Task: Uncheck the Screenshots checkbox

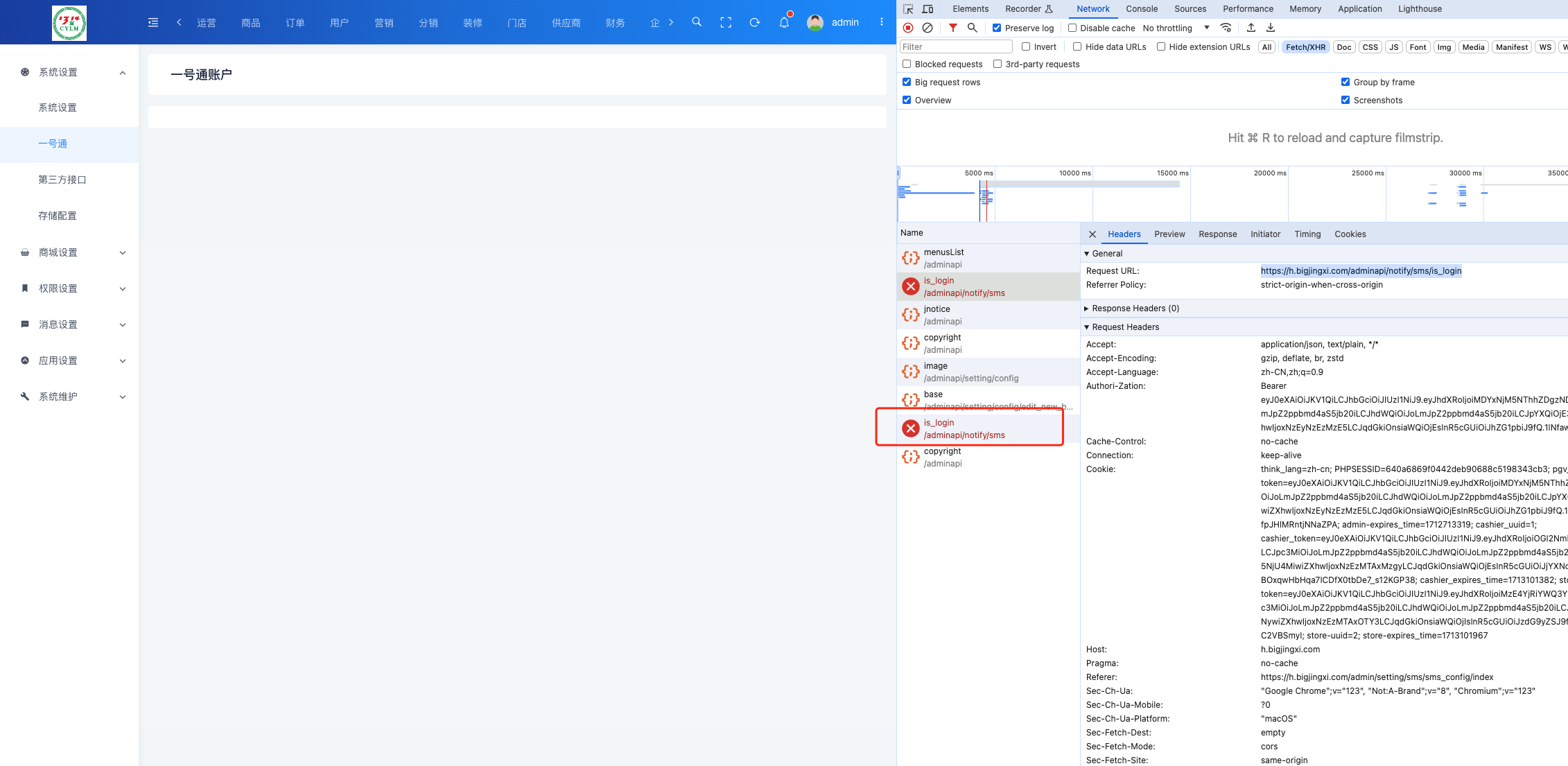Action: [x=1345, y=100]
